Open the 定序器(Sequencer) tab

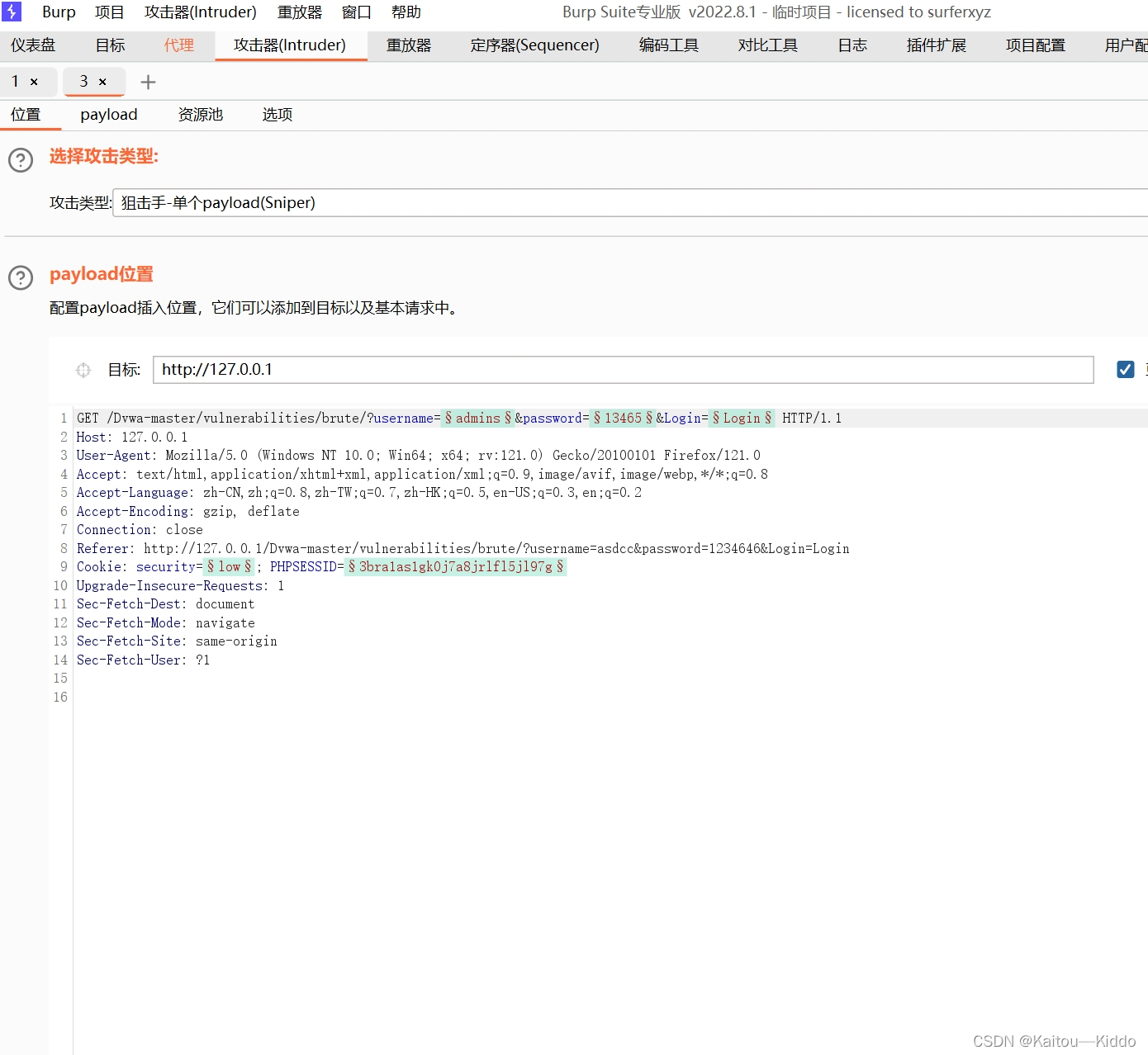click(534, 45)
